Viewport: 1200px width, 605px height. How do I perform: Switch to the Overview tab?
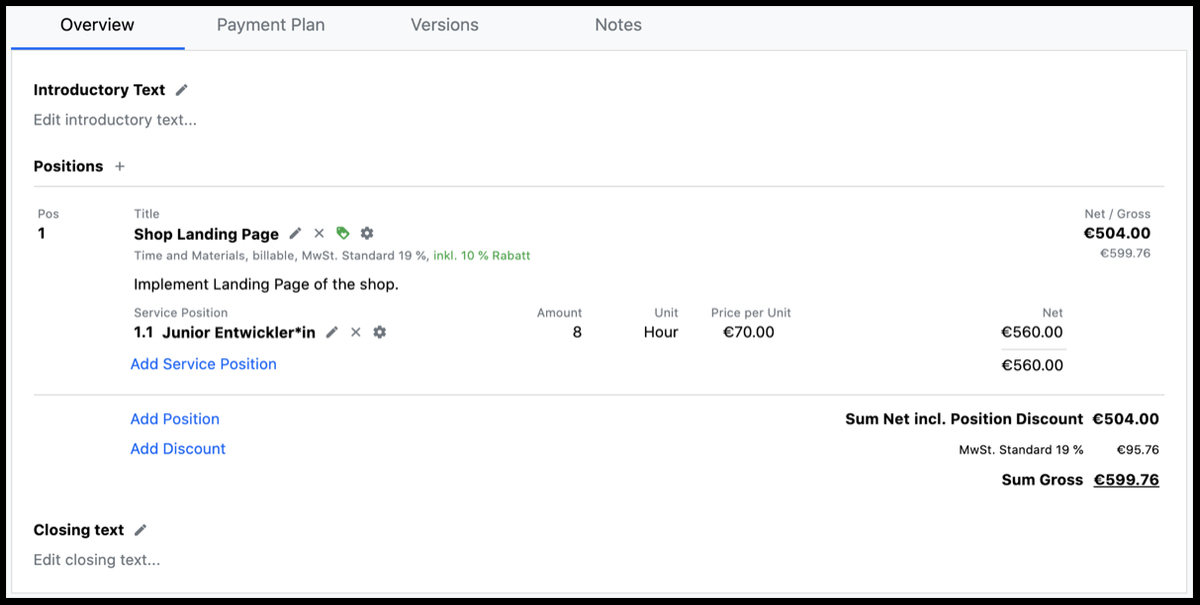tap(97, 25)
